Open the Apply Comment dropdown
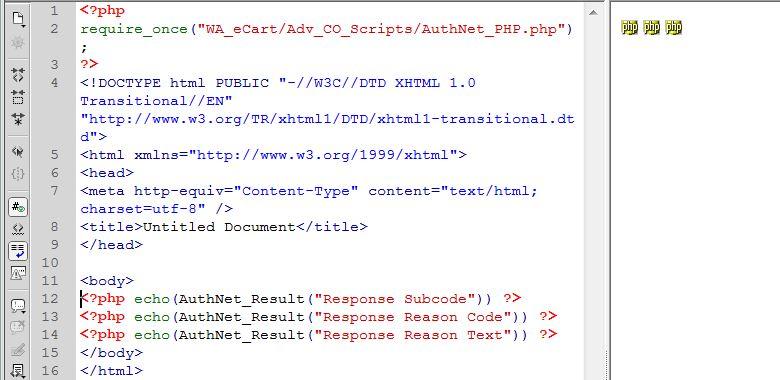 tap(18, 305)
